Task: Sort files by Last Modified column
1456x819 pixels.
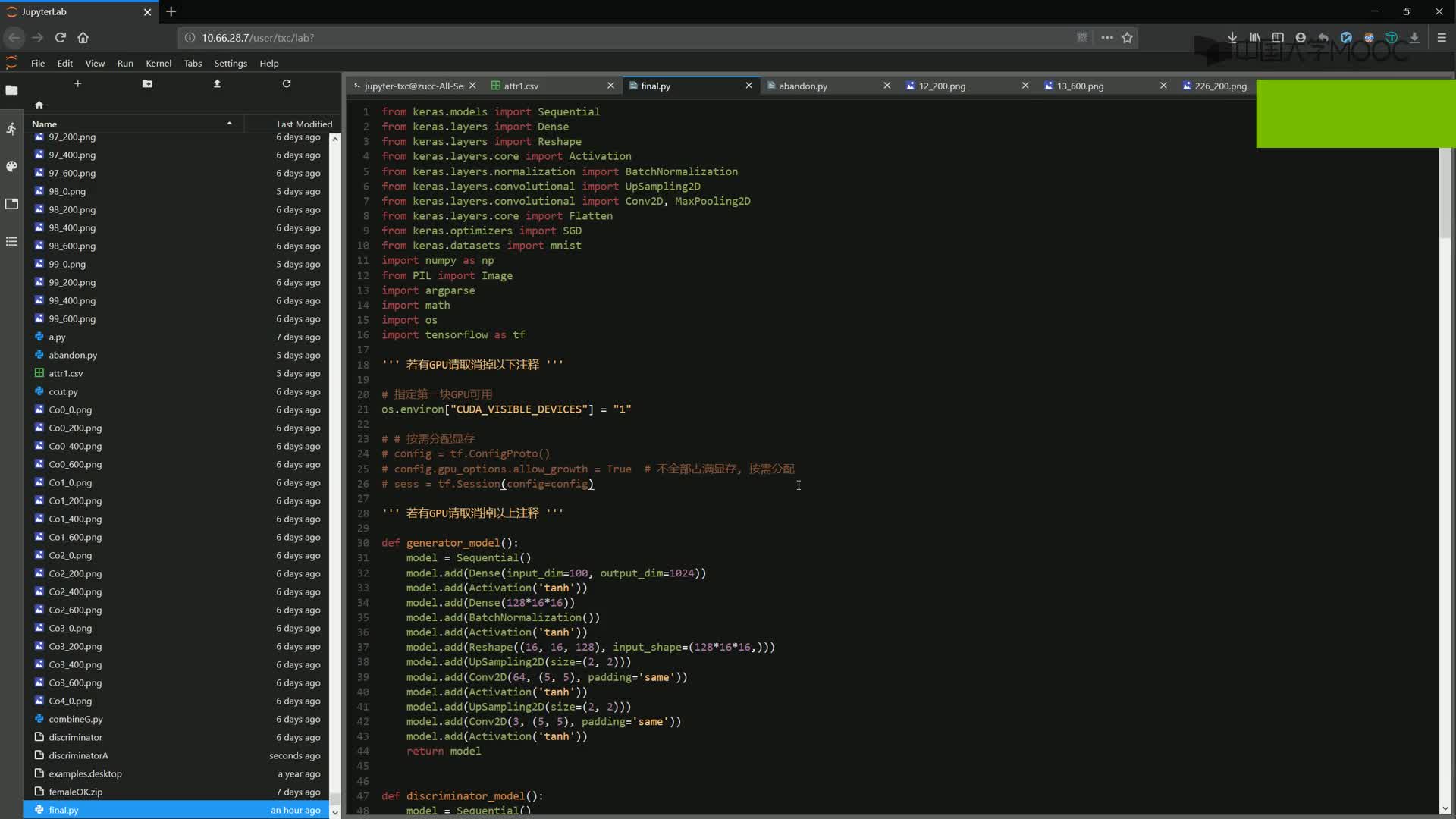Action: click(x=292, y=124)
